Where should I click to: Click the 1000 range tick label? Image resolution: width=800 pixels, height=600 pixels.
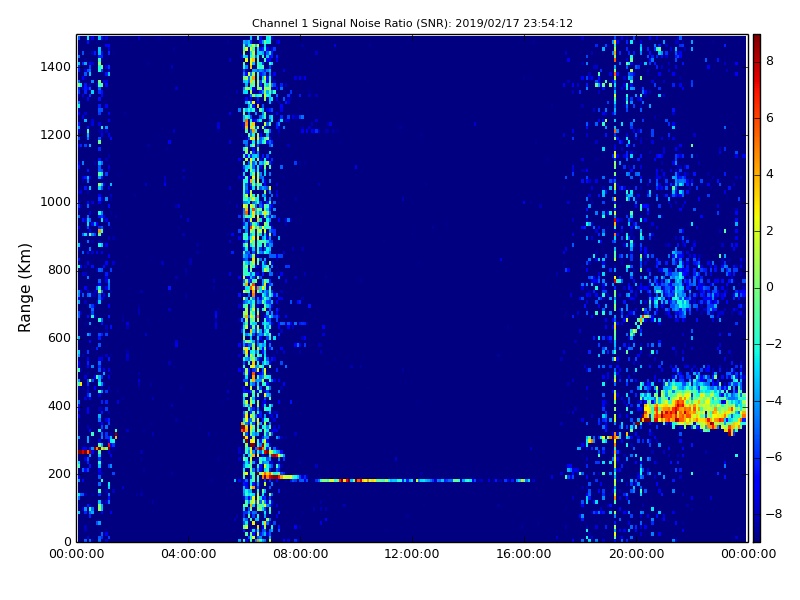point(55,202)
